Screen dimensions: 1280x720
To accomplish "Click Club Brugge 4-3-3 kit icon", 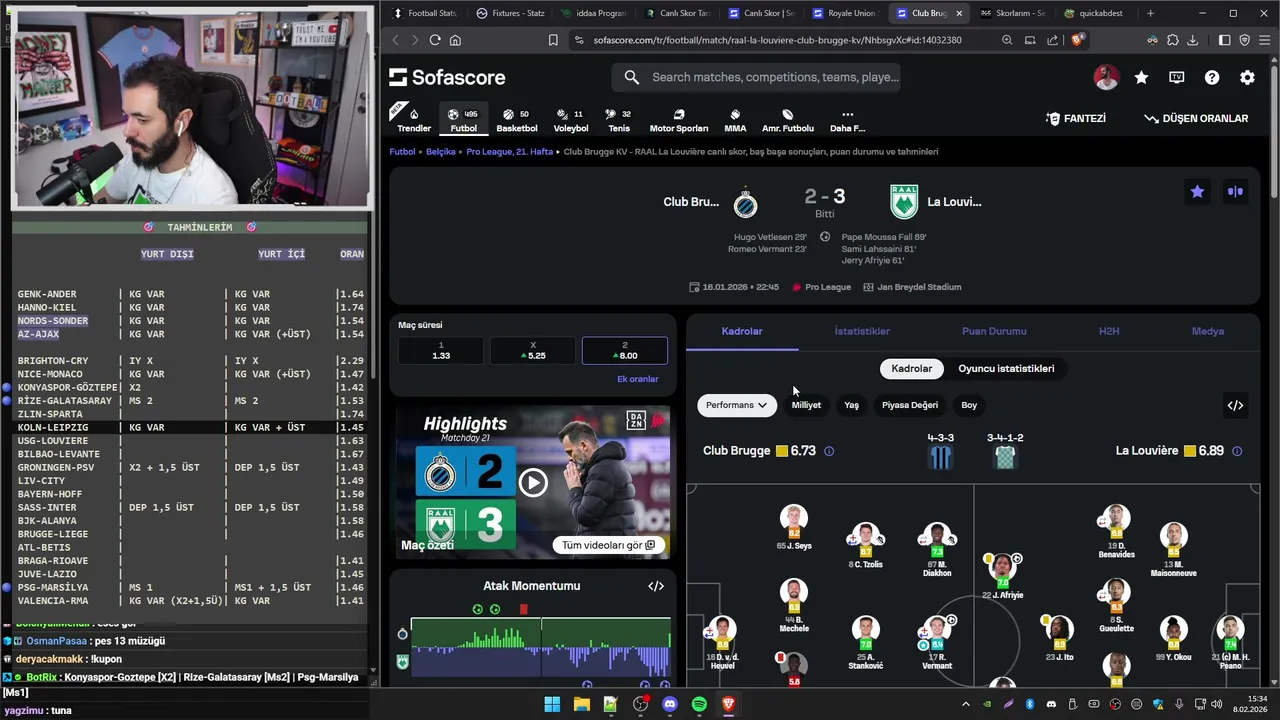I will click(x=941, y=457).
